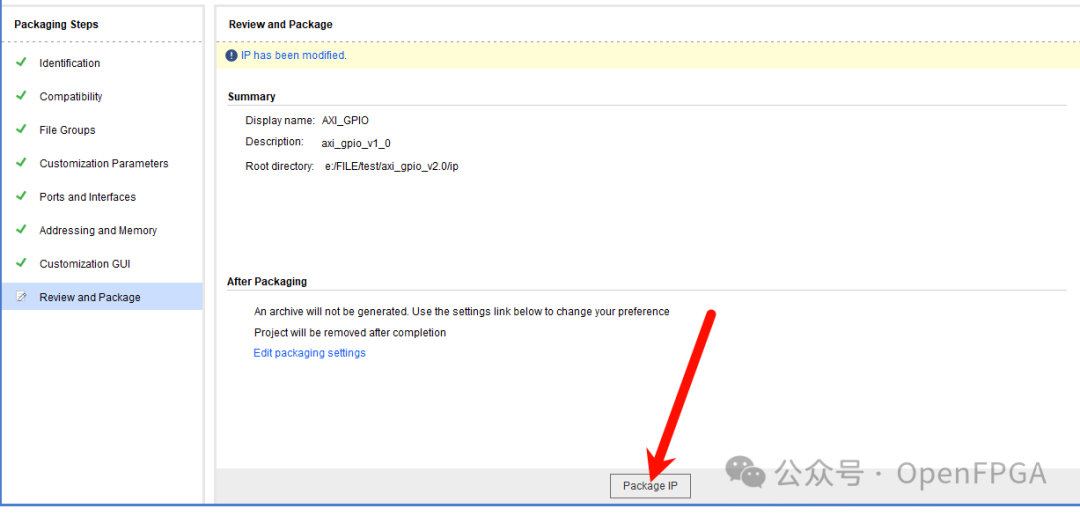Select the Customization Parameters step
This screenshot has width=1080, height=516.
(x=104, y=163)
